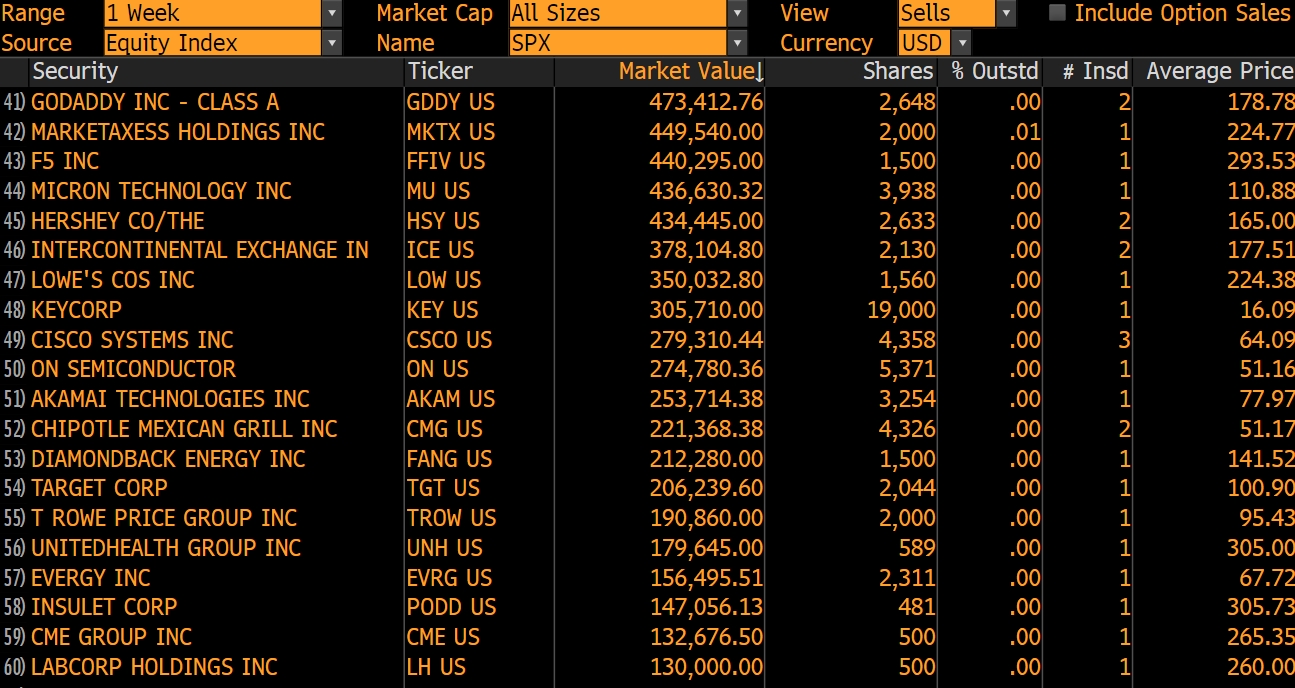Image resolution: width=1295 pixels, height=688 pixels.
Task: Open the Market Cap dropdown arrow
Action: [x=738, y=14]
